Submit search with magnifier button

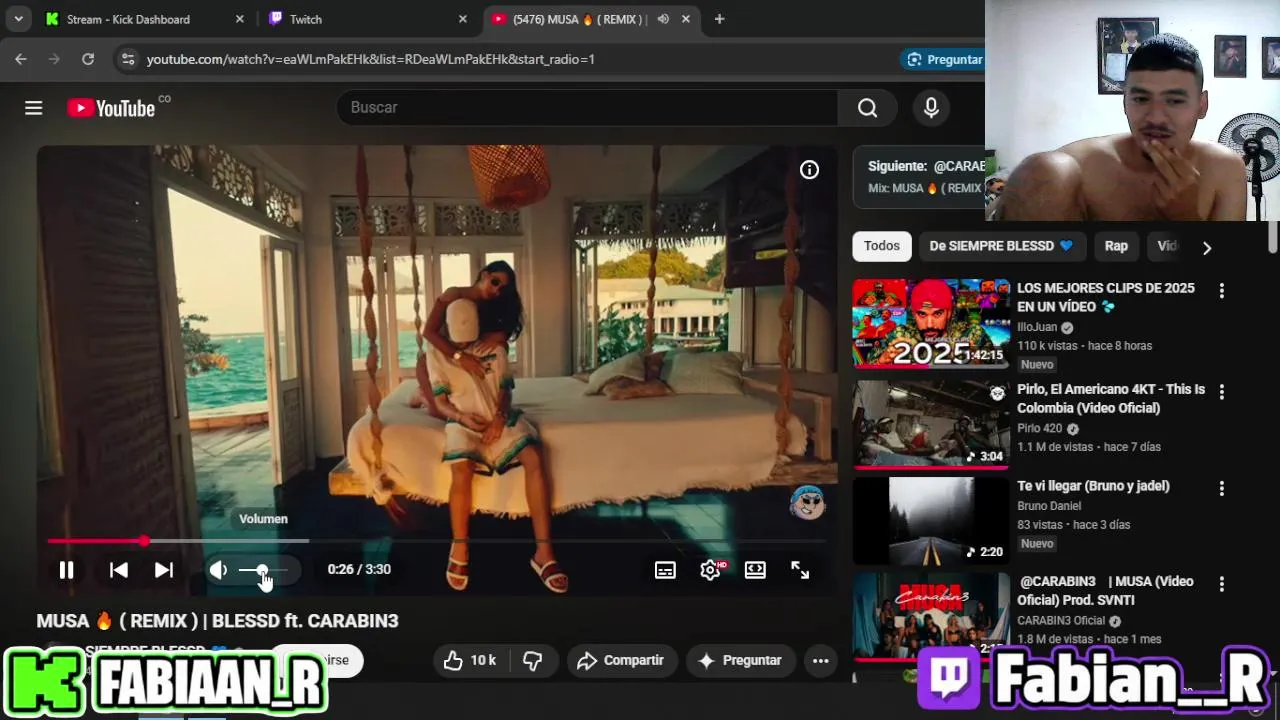pos(867,107)
